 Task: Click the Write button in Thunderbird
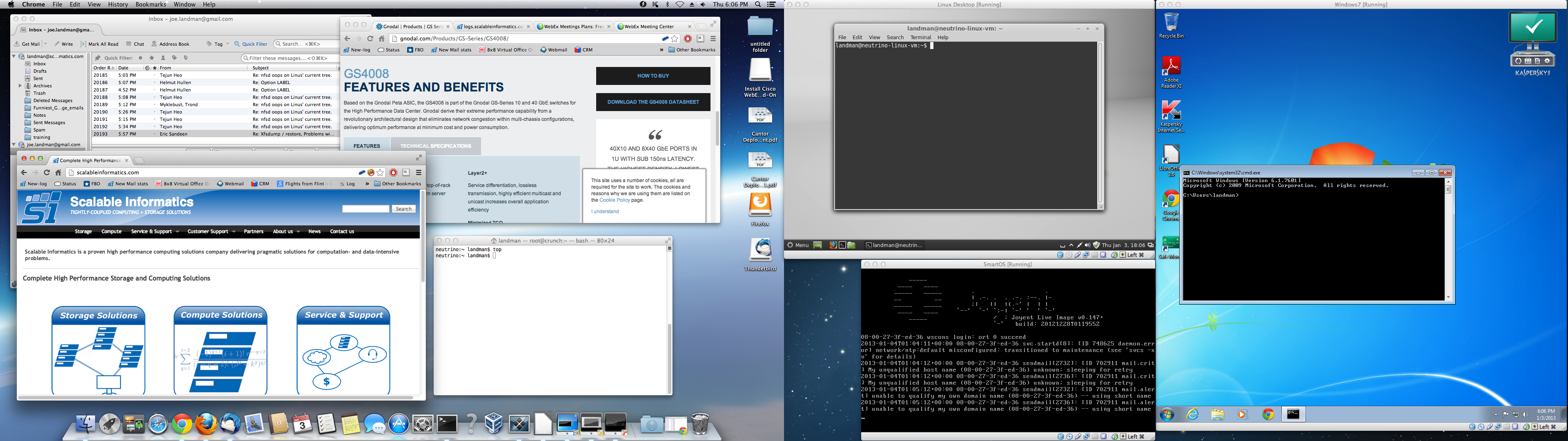tap(63, 44)
